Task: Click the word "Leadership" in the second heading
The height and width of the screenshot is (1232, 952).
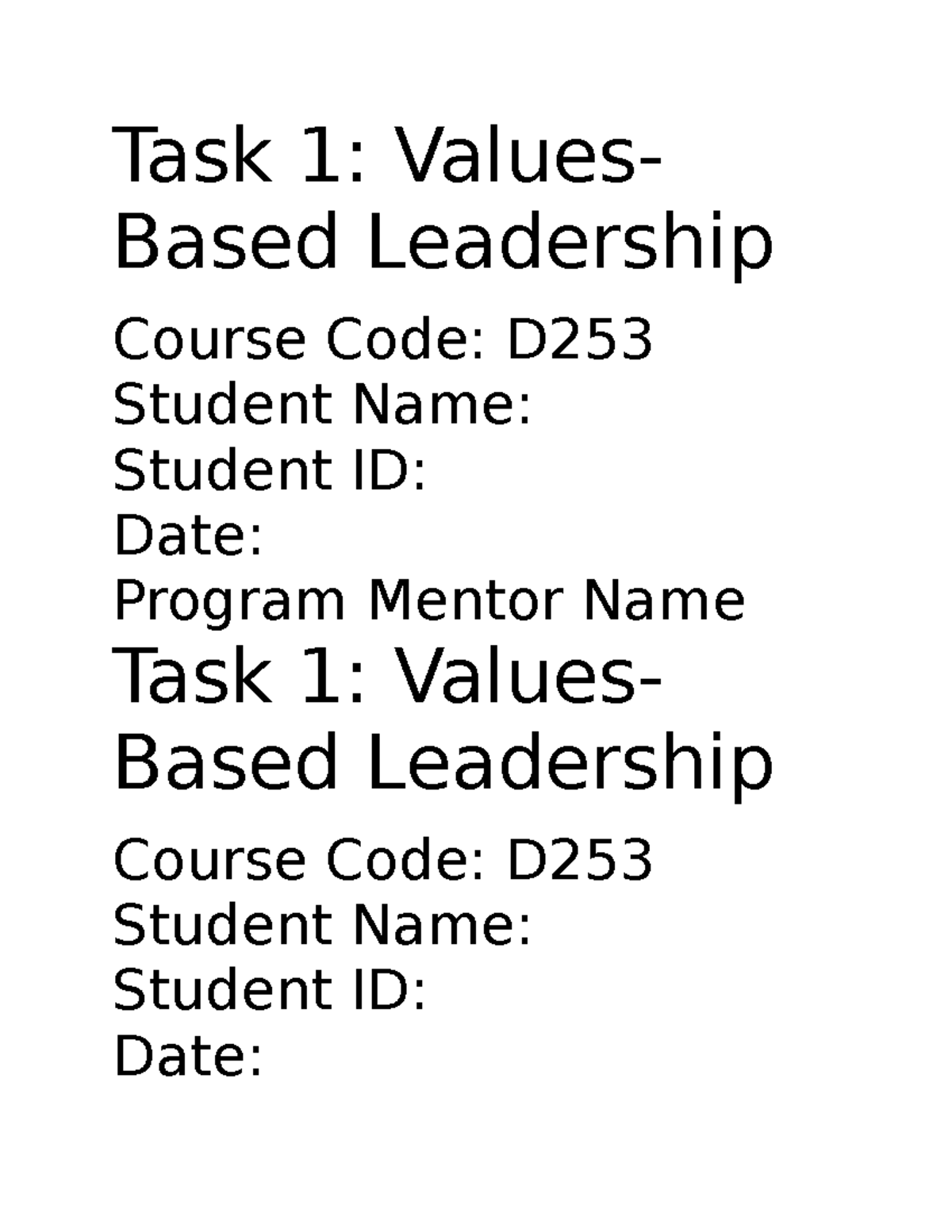Action: pyautogui.click(x=569, y=763)
